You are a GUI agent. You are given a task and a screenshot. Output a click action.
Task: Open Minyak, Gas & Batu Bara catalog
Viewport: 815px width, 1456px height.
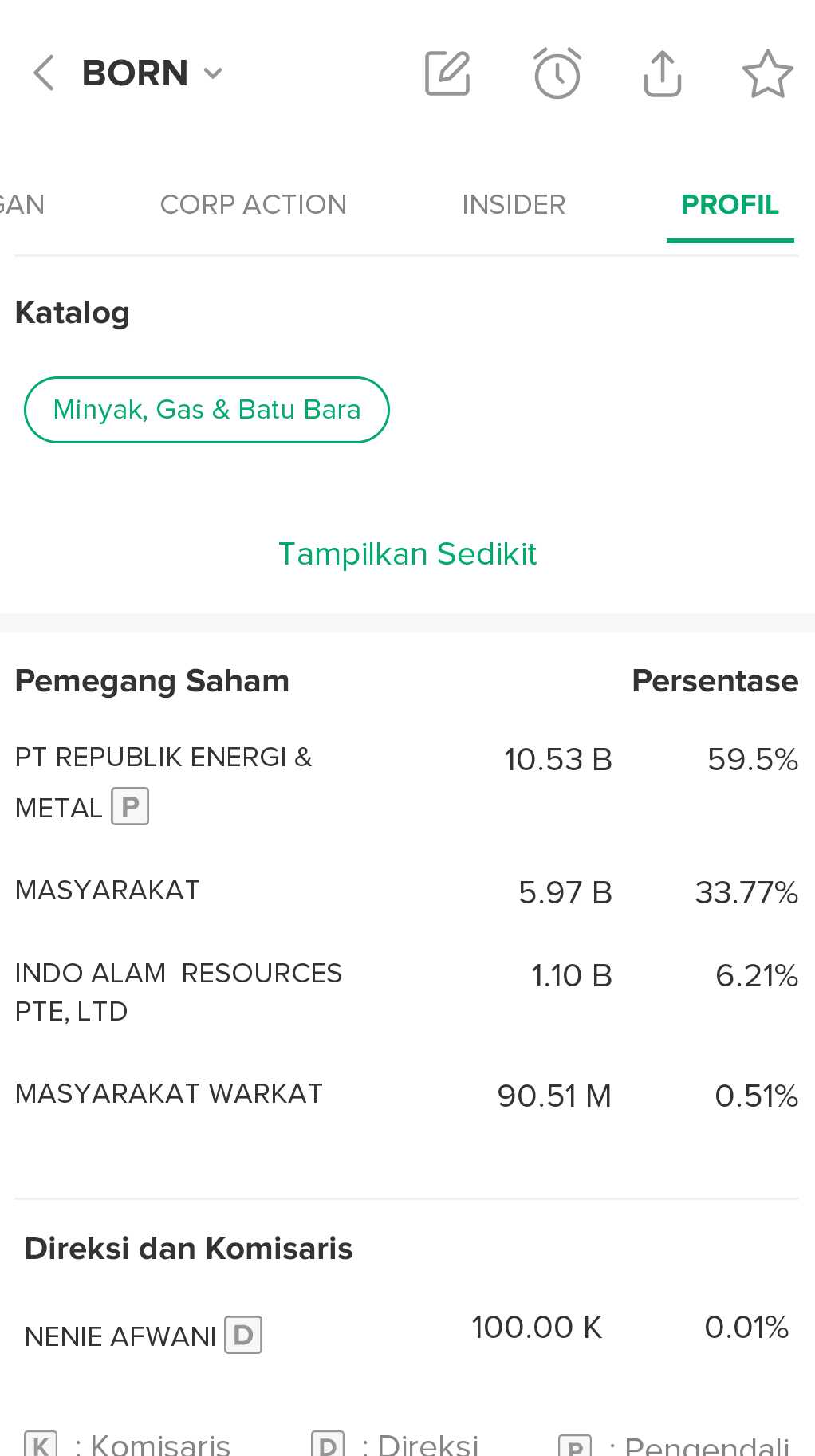207,410
